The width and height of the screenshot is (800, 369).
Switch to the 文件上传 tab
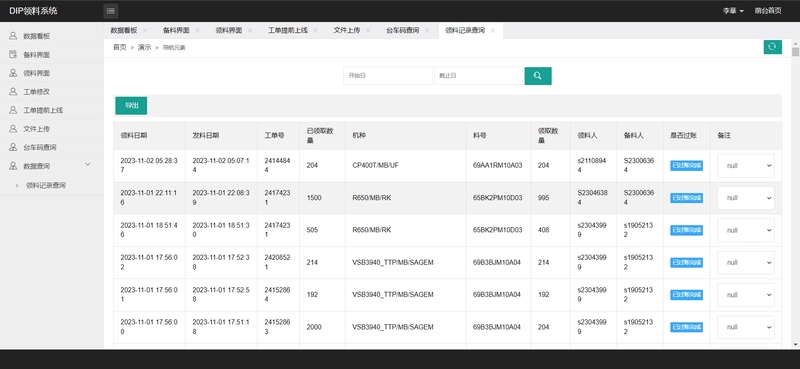(x=347, y=31)
